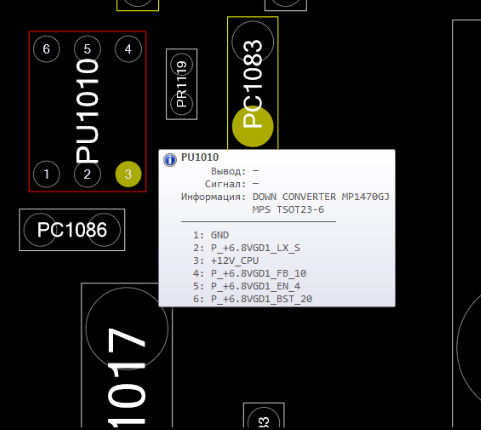This screenshot has height=430, width=481.
Task: Click the 'P_+6.8VGD1_BST_20' net entry
Action: [x=261, y=299]
